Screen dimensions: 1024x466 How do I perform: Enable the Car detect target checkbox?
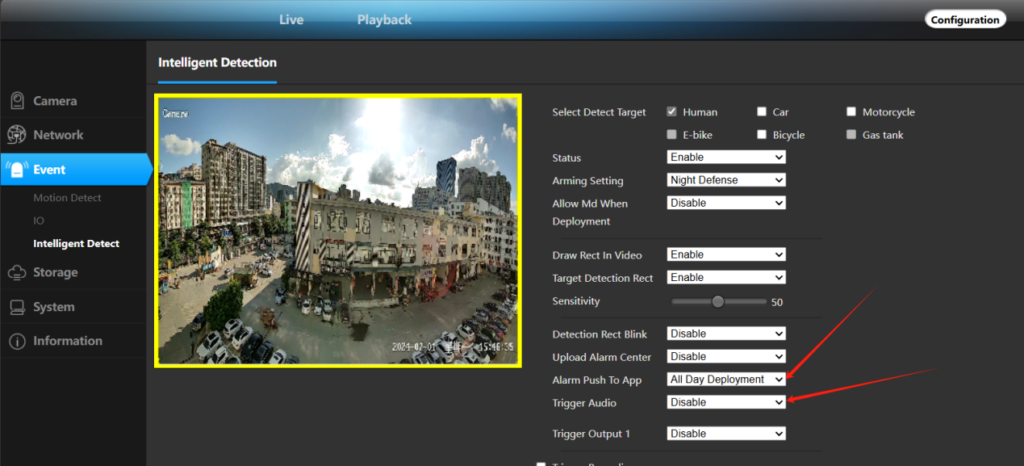coord(762,112)
